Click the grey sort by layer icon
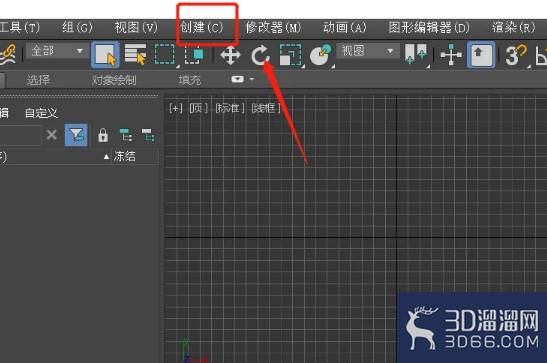547x363 pixels. (148, 135)
